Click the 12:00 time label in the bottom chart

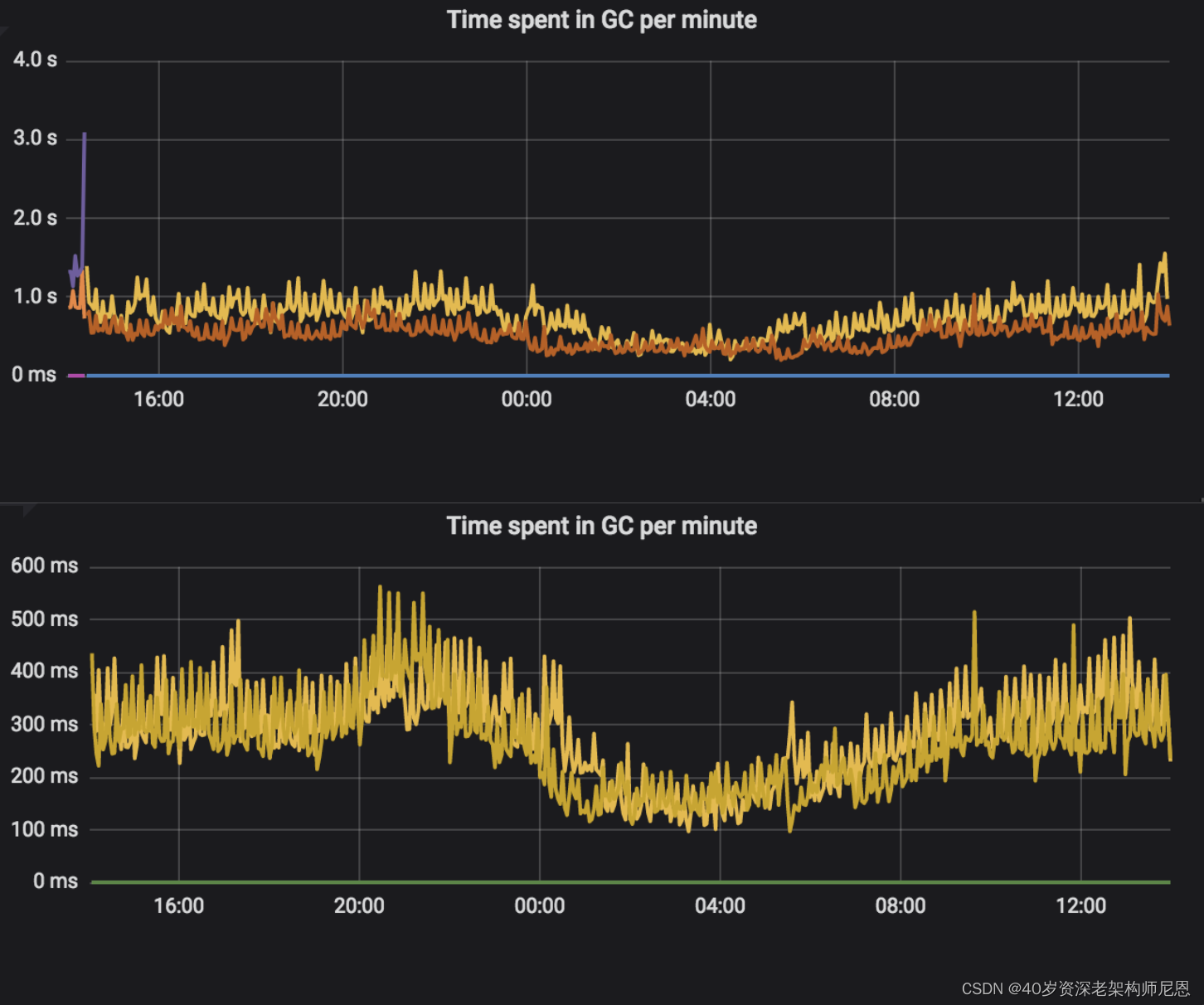coord(1081,905)
